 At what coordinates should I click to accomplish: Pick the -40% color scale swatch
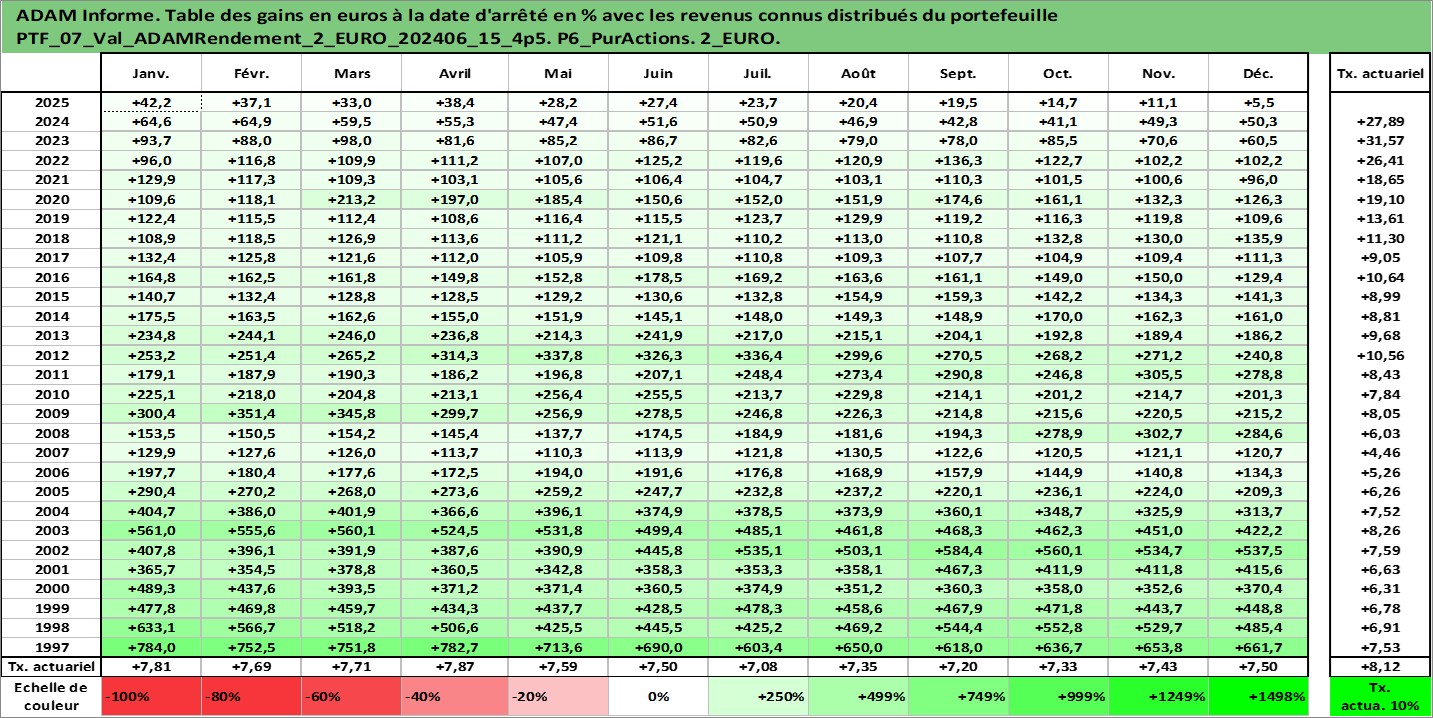point(455,696)
